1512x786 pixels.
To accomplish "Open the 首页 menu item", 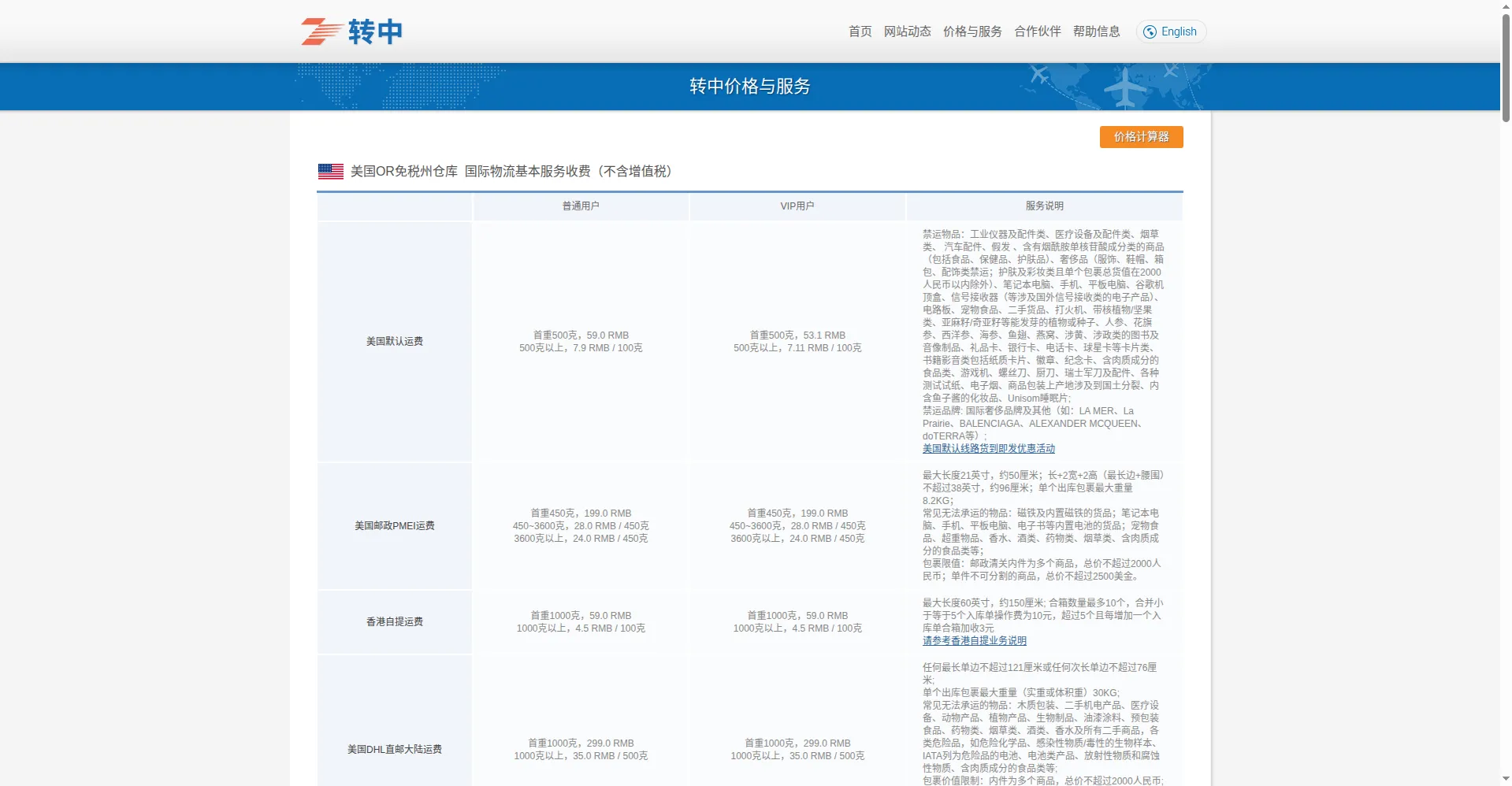I will (x=860, y=32).
